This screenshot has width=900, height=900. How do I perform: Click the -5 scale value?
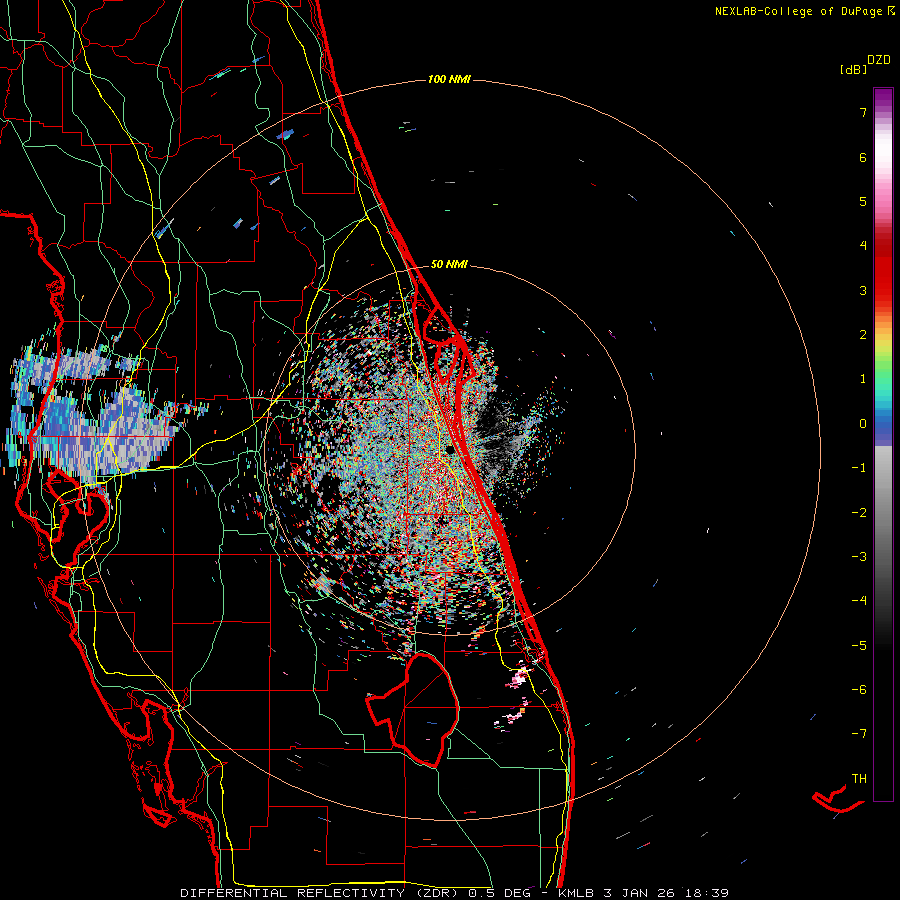(859, 646)
